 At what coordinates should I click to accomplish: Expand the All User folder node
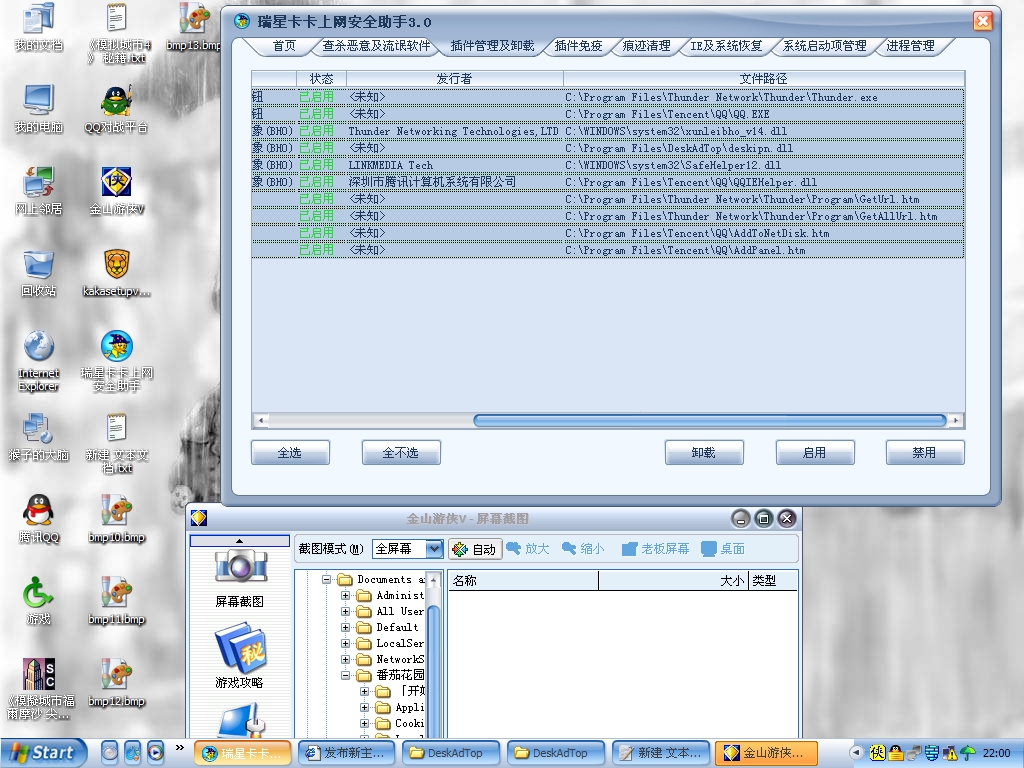coord(345,611)
